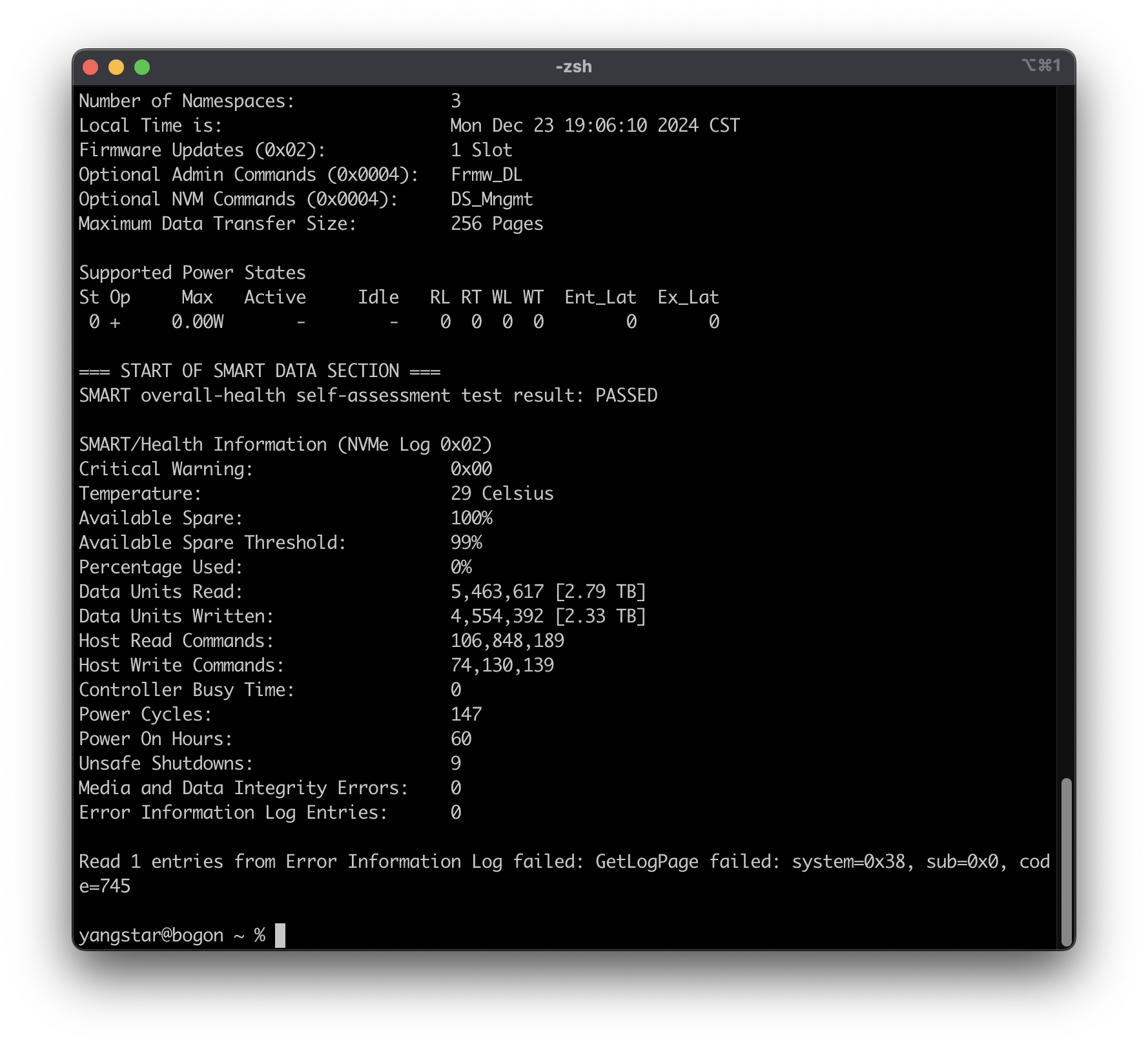Viewport: 1148px width, 1046px height.
Task: Click the 'Supported Power States' heading
Action: point(192,272)
